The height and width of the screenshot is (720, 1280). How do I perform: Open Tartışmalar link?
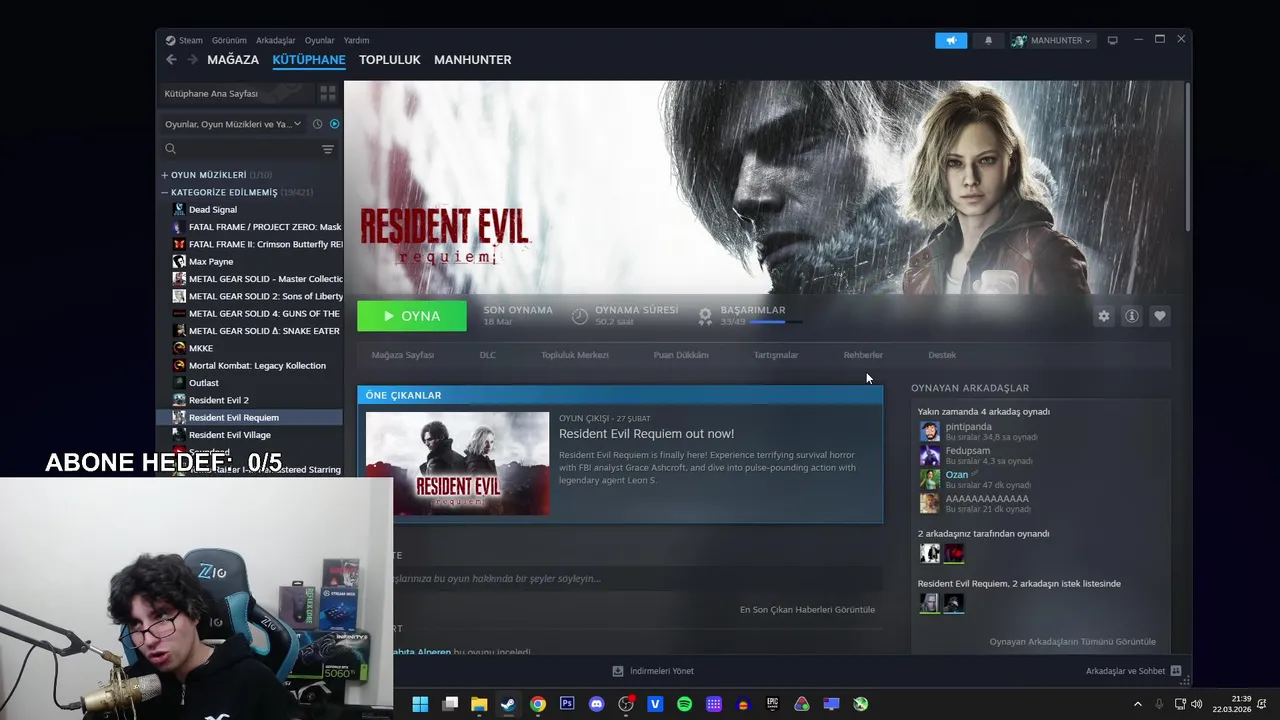(776, 355)
